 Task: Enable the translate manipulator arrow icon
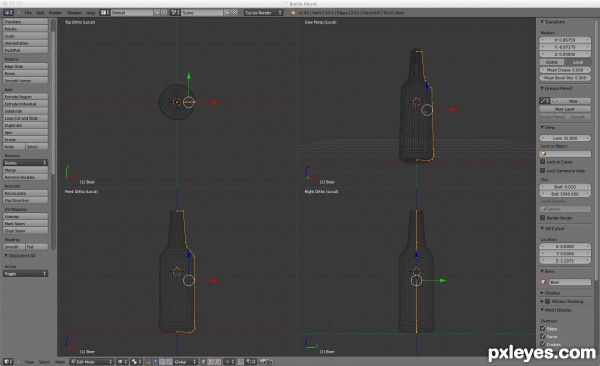coord(155,361)
